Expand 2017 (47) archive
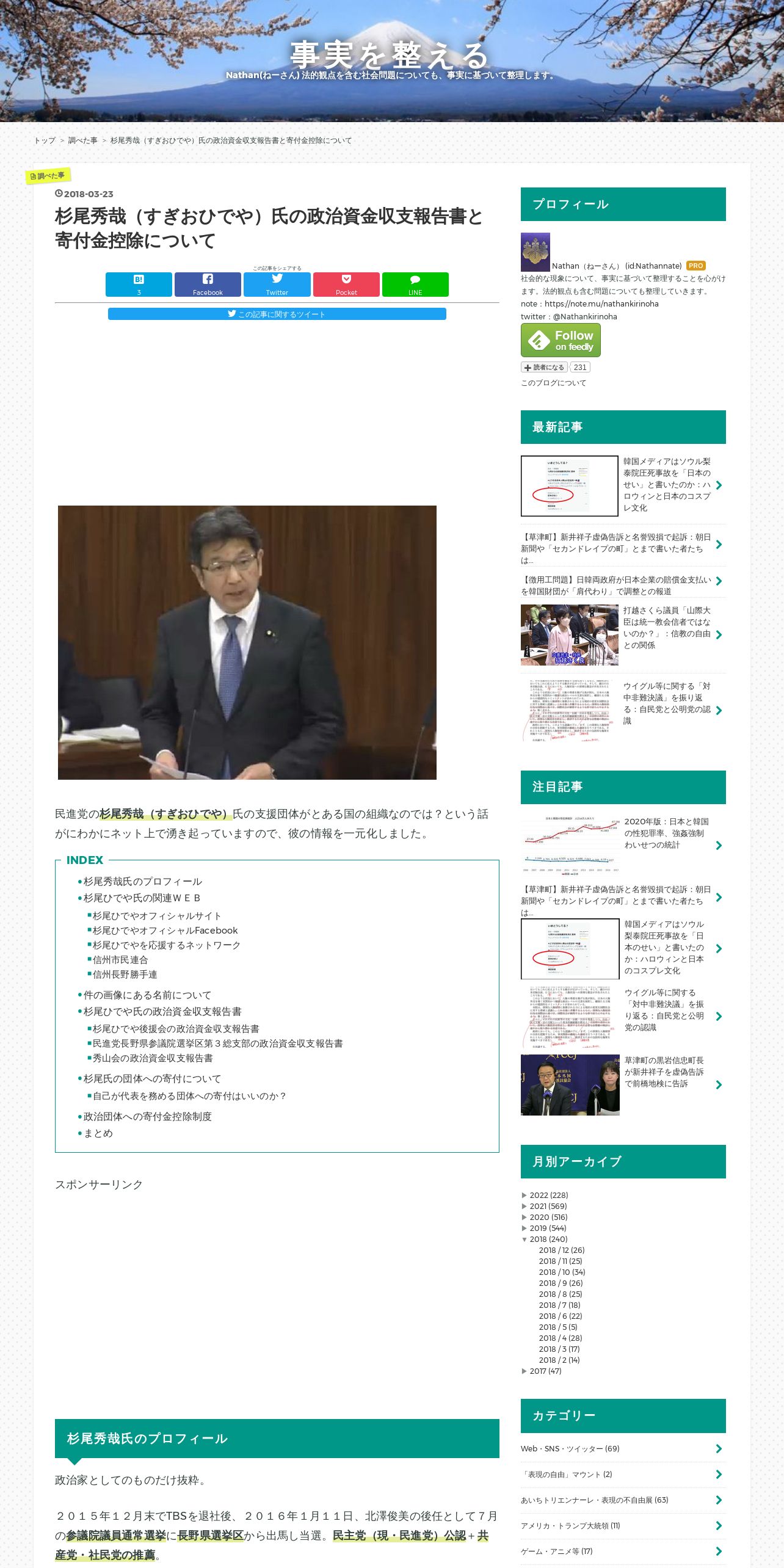This screenshot has width=784, height=1568. [524, 1371]
